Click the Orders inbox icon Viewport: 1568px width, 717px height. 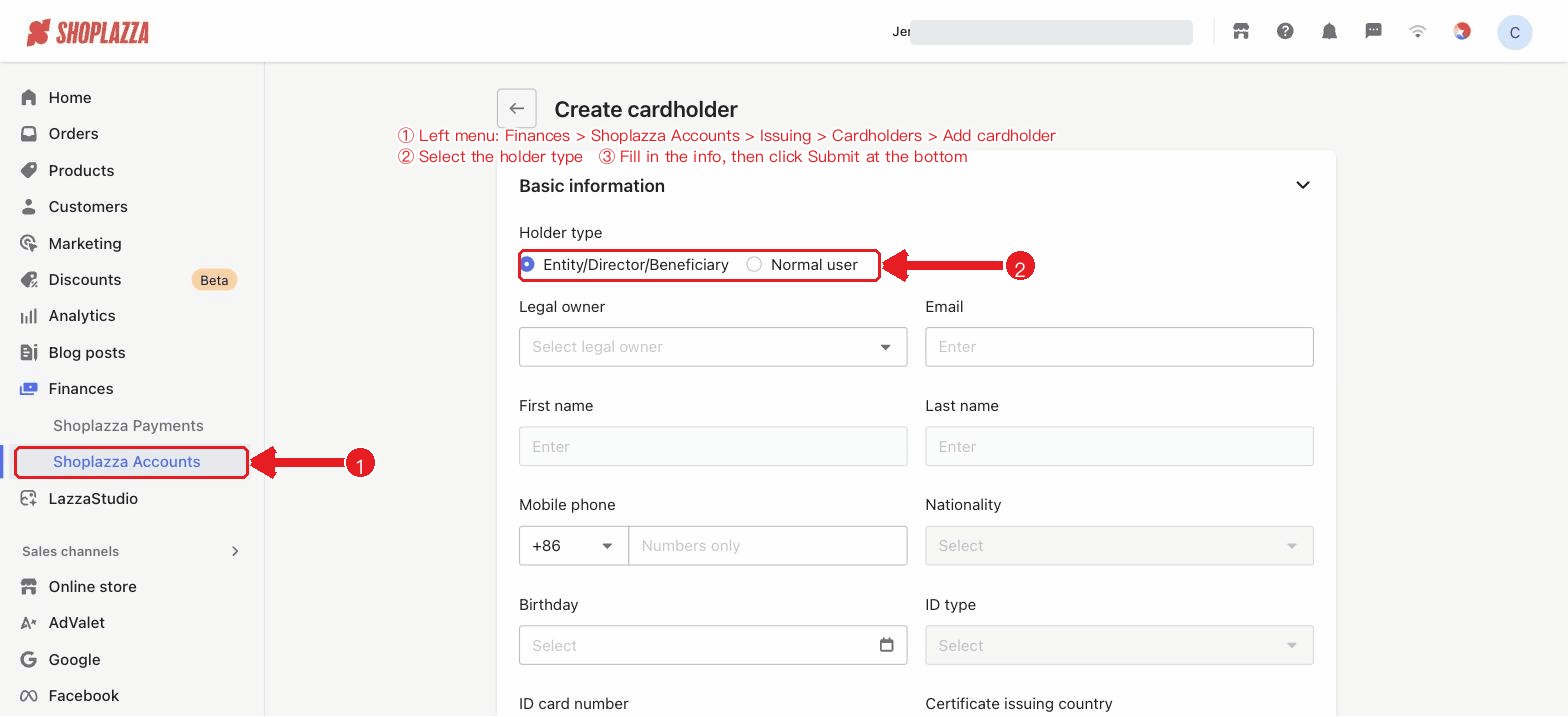[29, 133]
